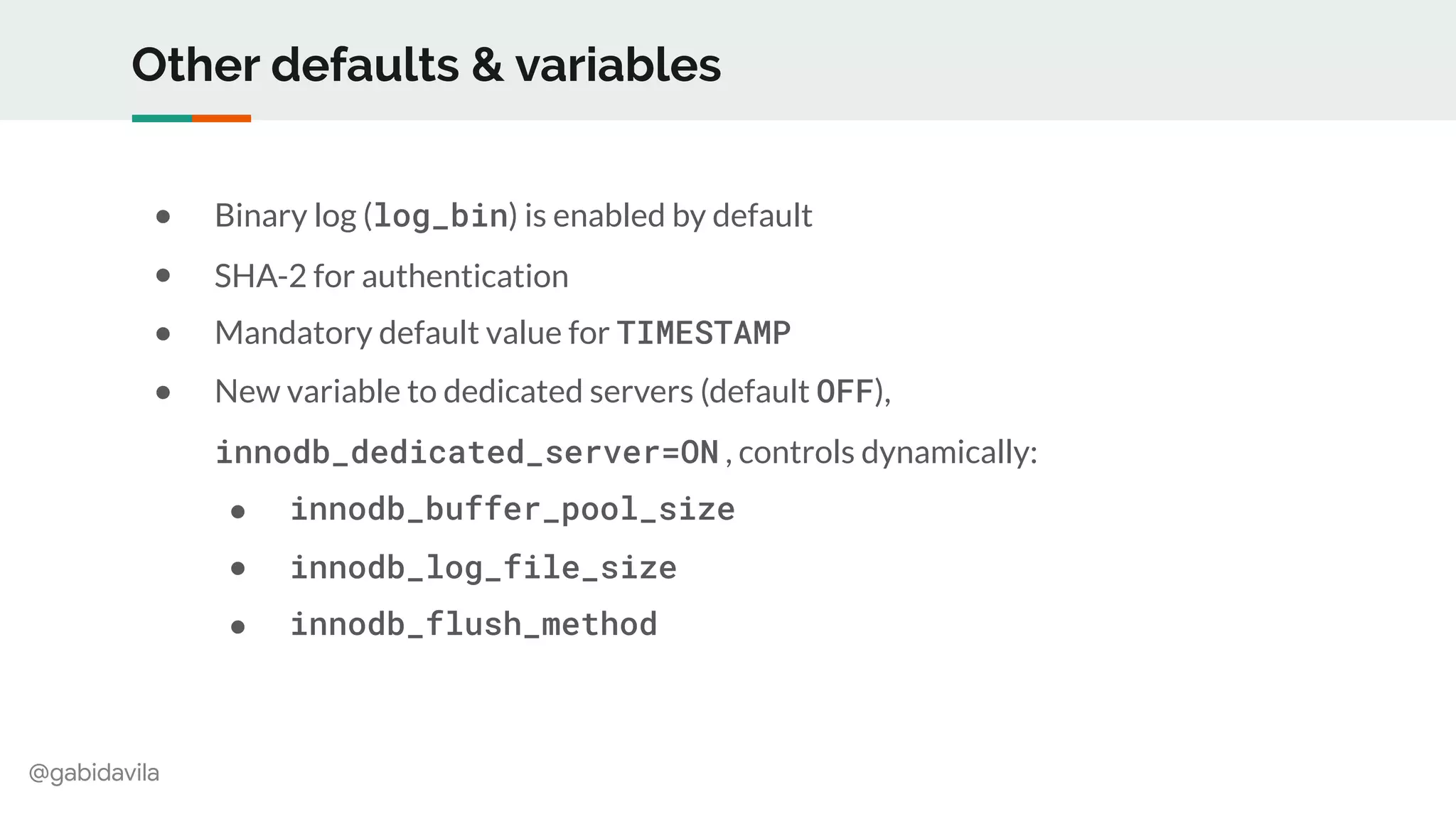Click the bullet point beside "SHA-2"
Image resolution: width=1456 pixels, height=819 pixels.
[163, 275]
